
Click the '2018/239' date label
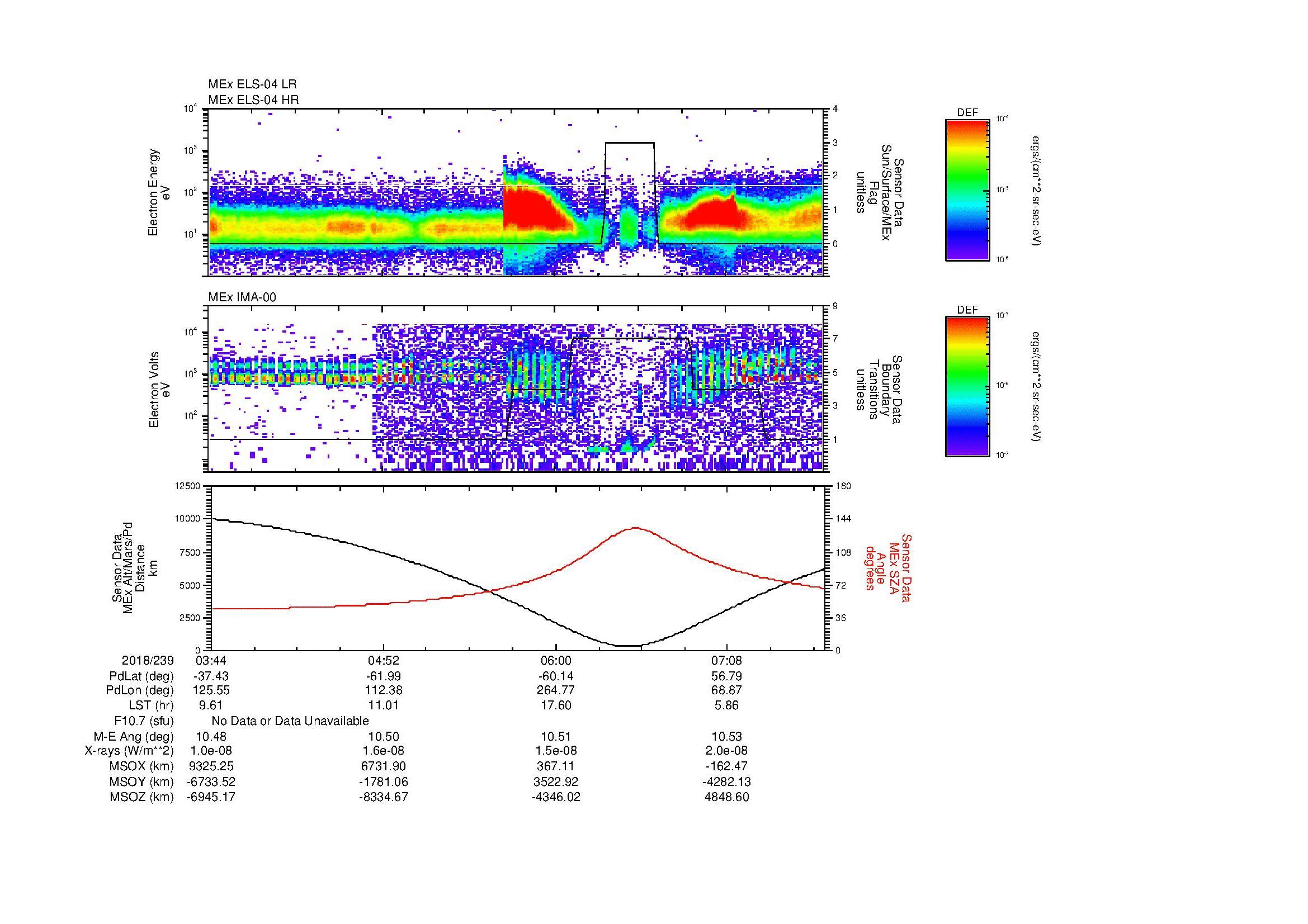tap(148, 661)
